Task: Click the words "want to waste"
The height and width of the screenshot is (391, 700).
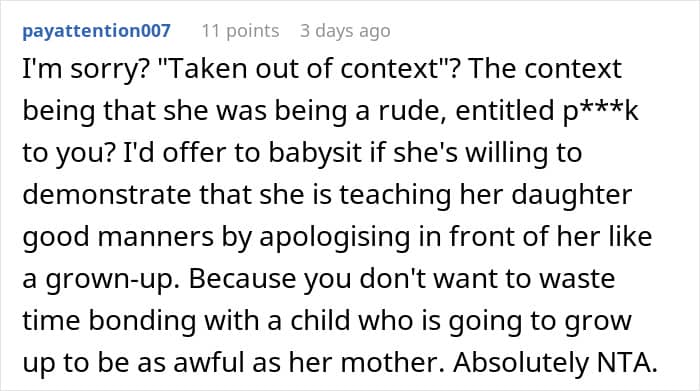Action: 525,279
